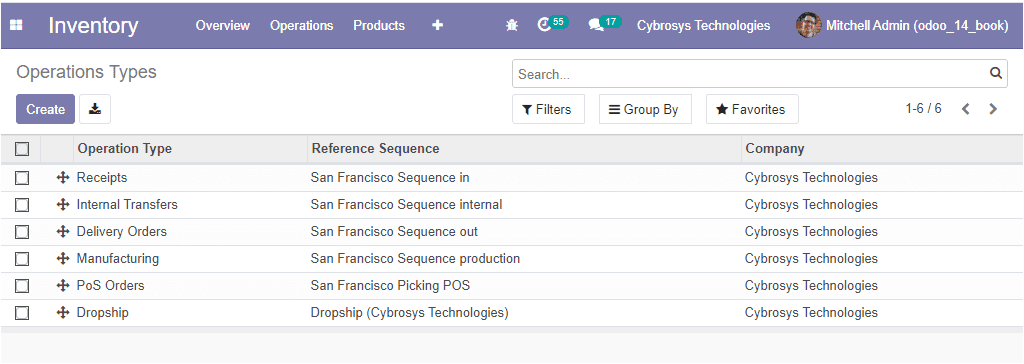Click the 1-6 / 6 pager counter
The width and height of the screenshot is (1024, 364).
pyautogui.click(x=923, y=108)
